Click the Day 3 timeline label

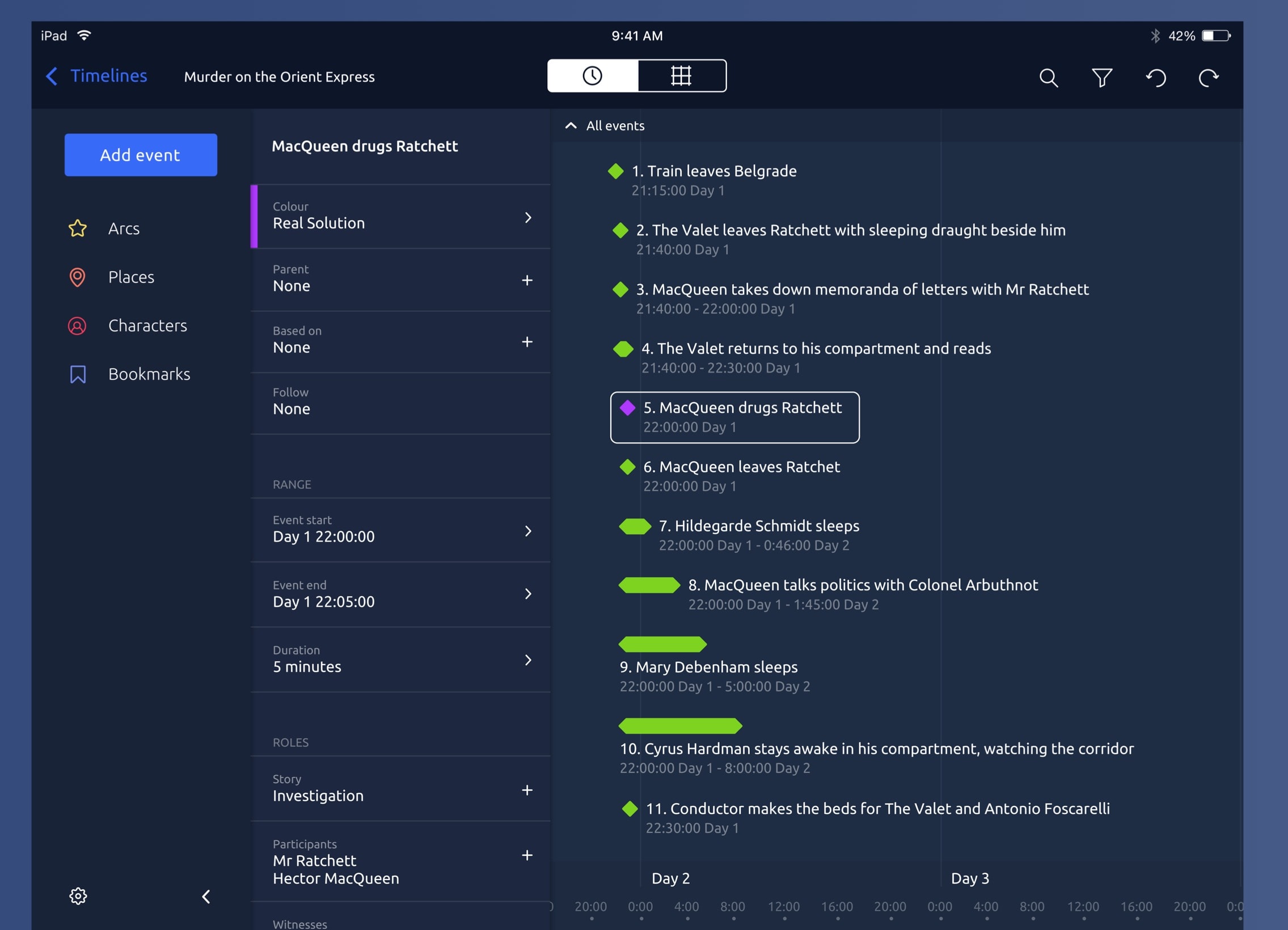[970, 878]
